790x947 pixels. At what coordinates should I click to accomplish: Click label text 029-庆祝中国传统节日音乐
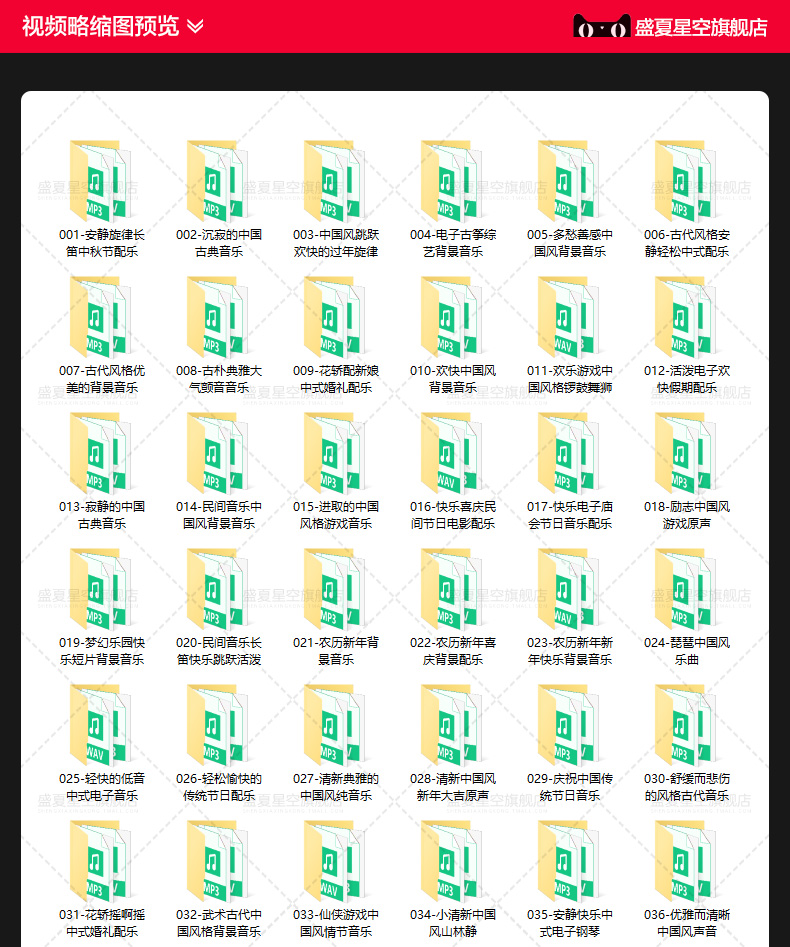click(570, 786)
